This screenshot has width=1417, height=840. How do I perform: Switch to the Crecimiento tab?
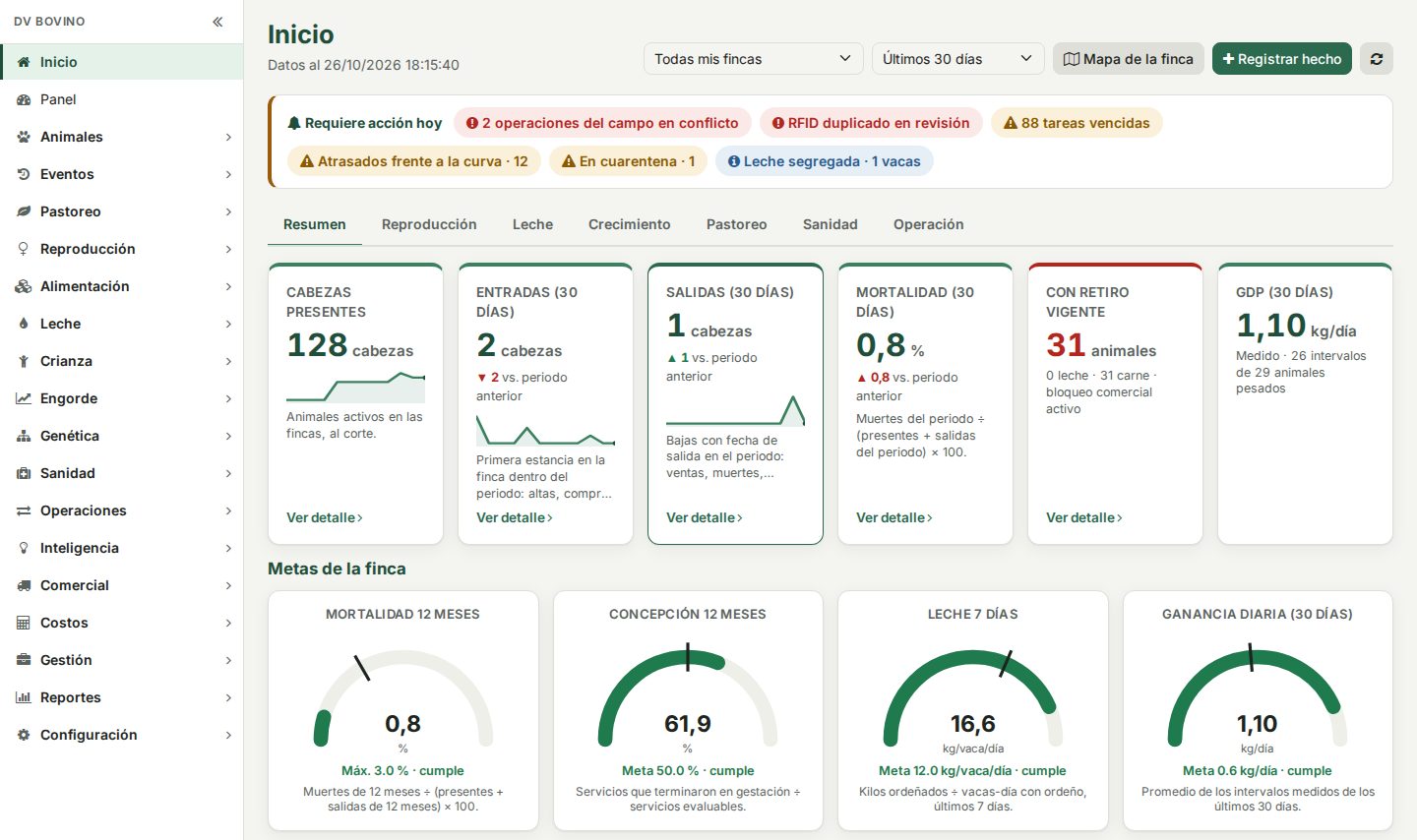[x=630, y=224]
